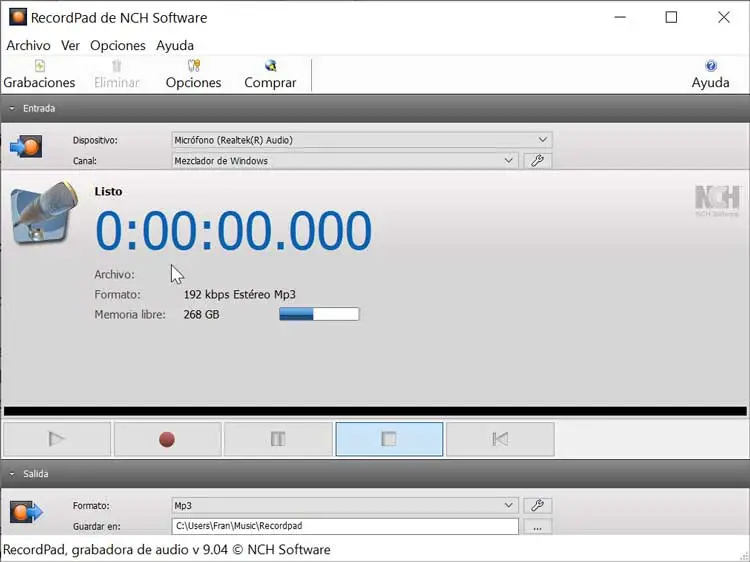The width and height of the screenshot is (750, 562).
Task: Click the Comprar toolbar button
Action: point(270,75)
